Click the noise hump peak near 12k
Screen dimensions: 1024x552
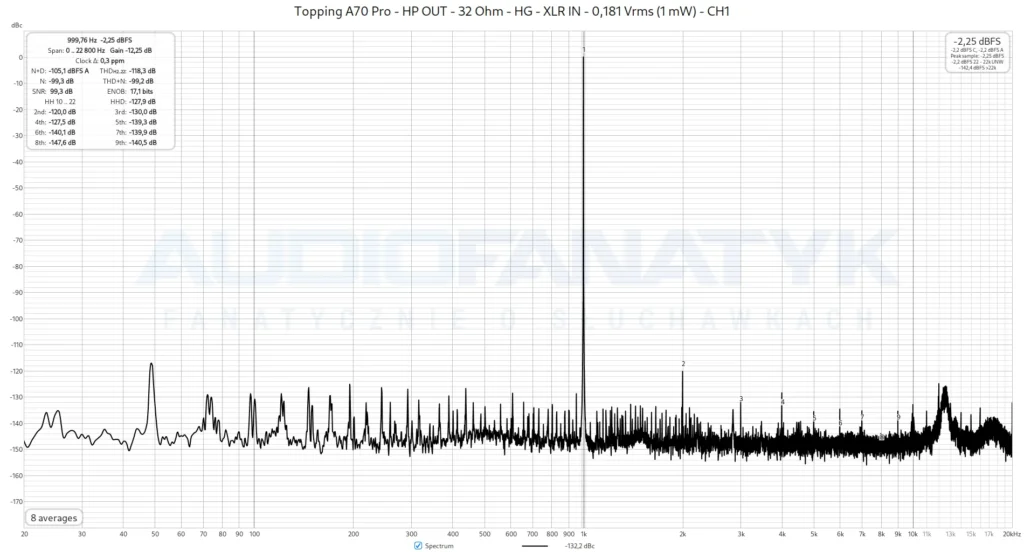click(944, 388)
